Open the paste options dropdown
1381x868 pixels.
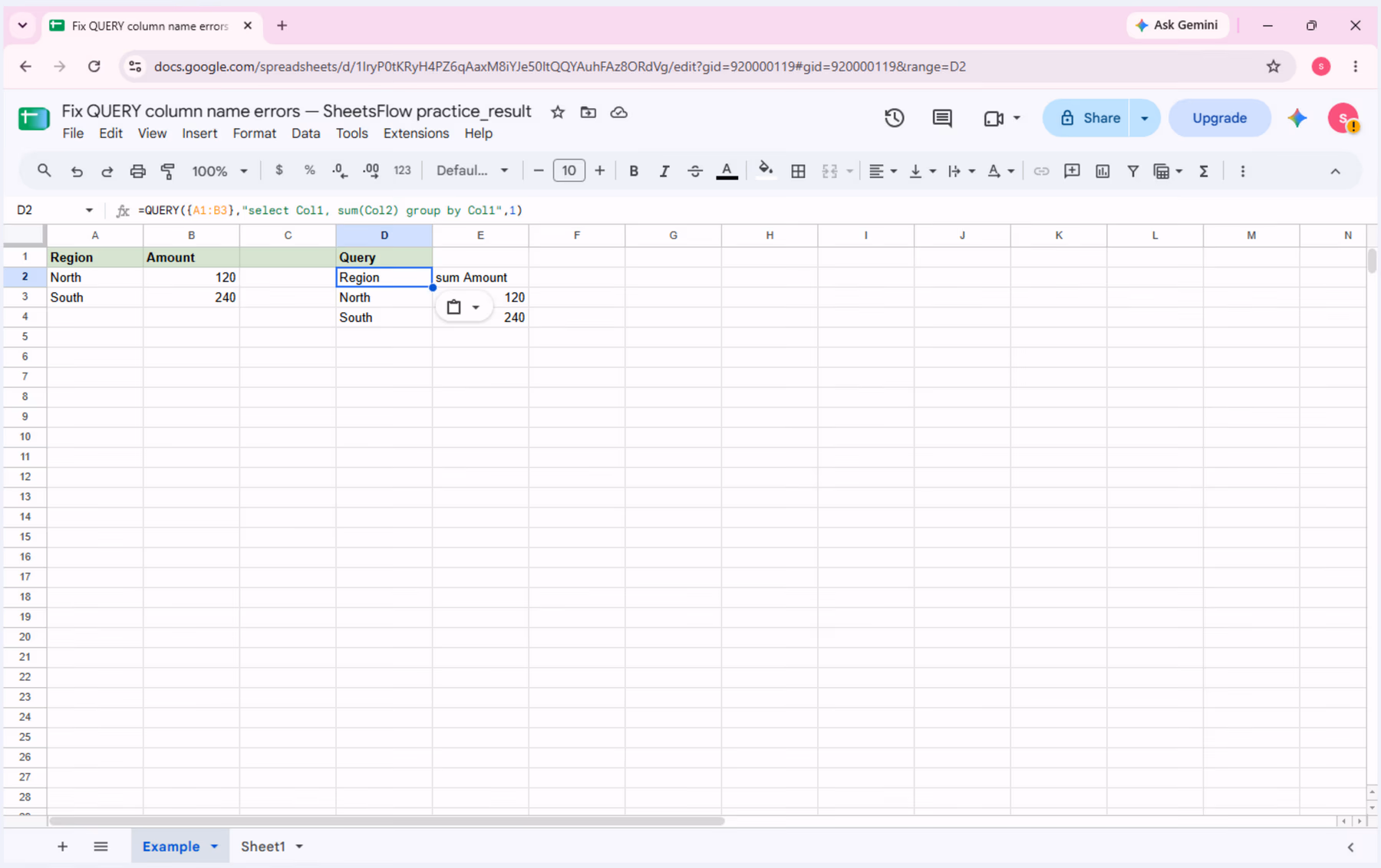pyautogui.click(x=464, y=307)
